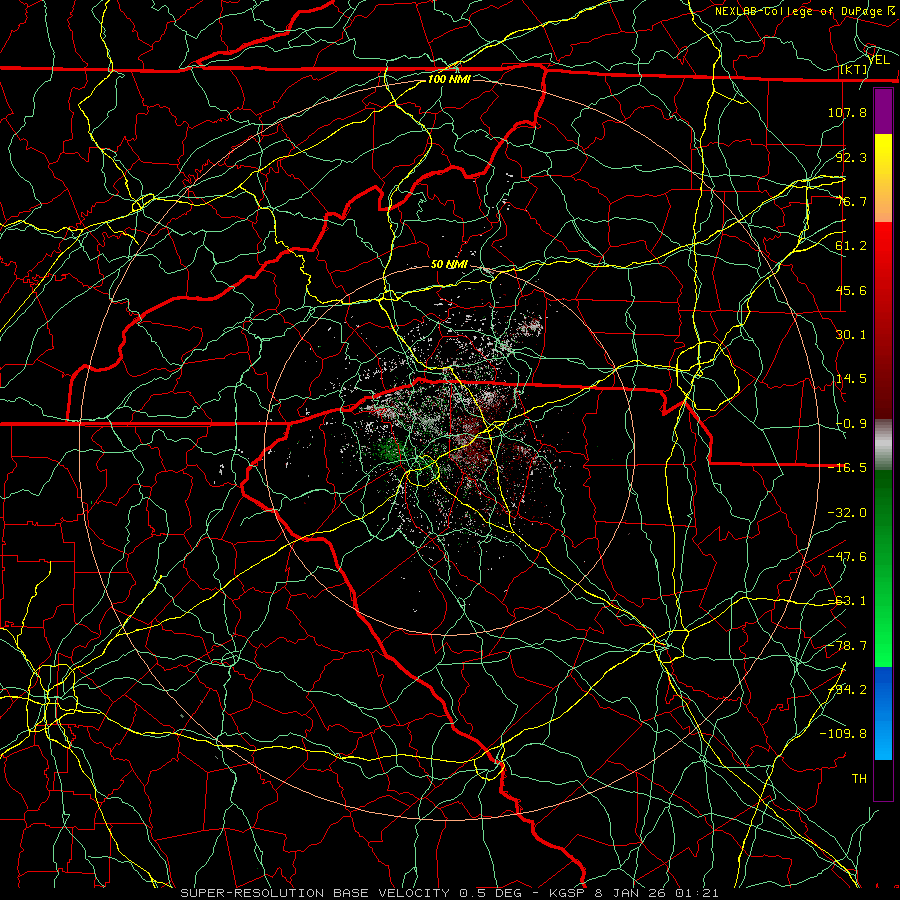The height and width of the screenshot is (900, 900).
Task: Click the -0.9 scale value
Action: click(x=851, y=424)
